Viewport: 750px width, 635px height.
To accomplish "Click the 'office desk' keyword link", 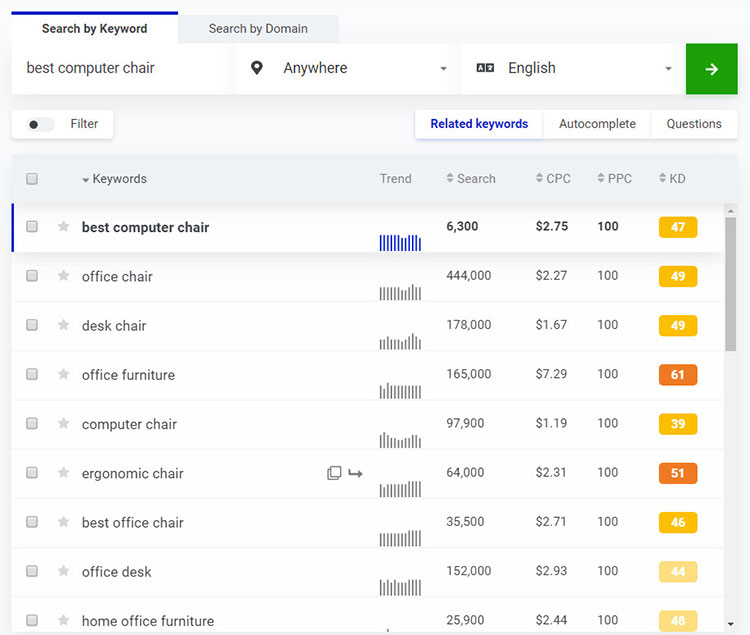I will (117, 572).
